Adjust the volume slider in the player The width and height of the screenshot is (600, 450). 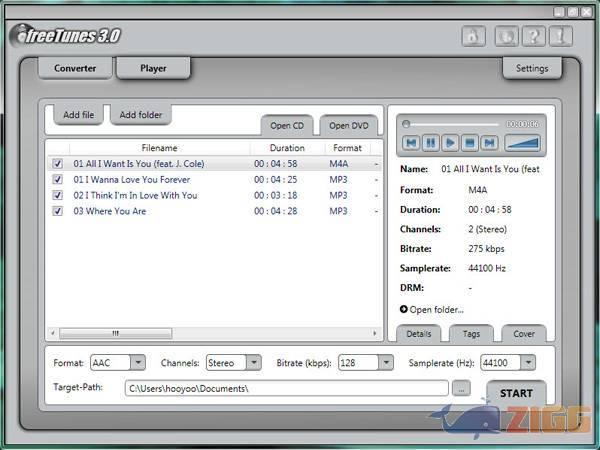(521, 143)
